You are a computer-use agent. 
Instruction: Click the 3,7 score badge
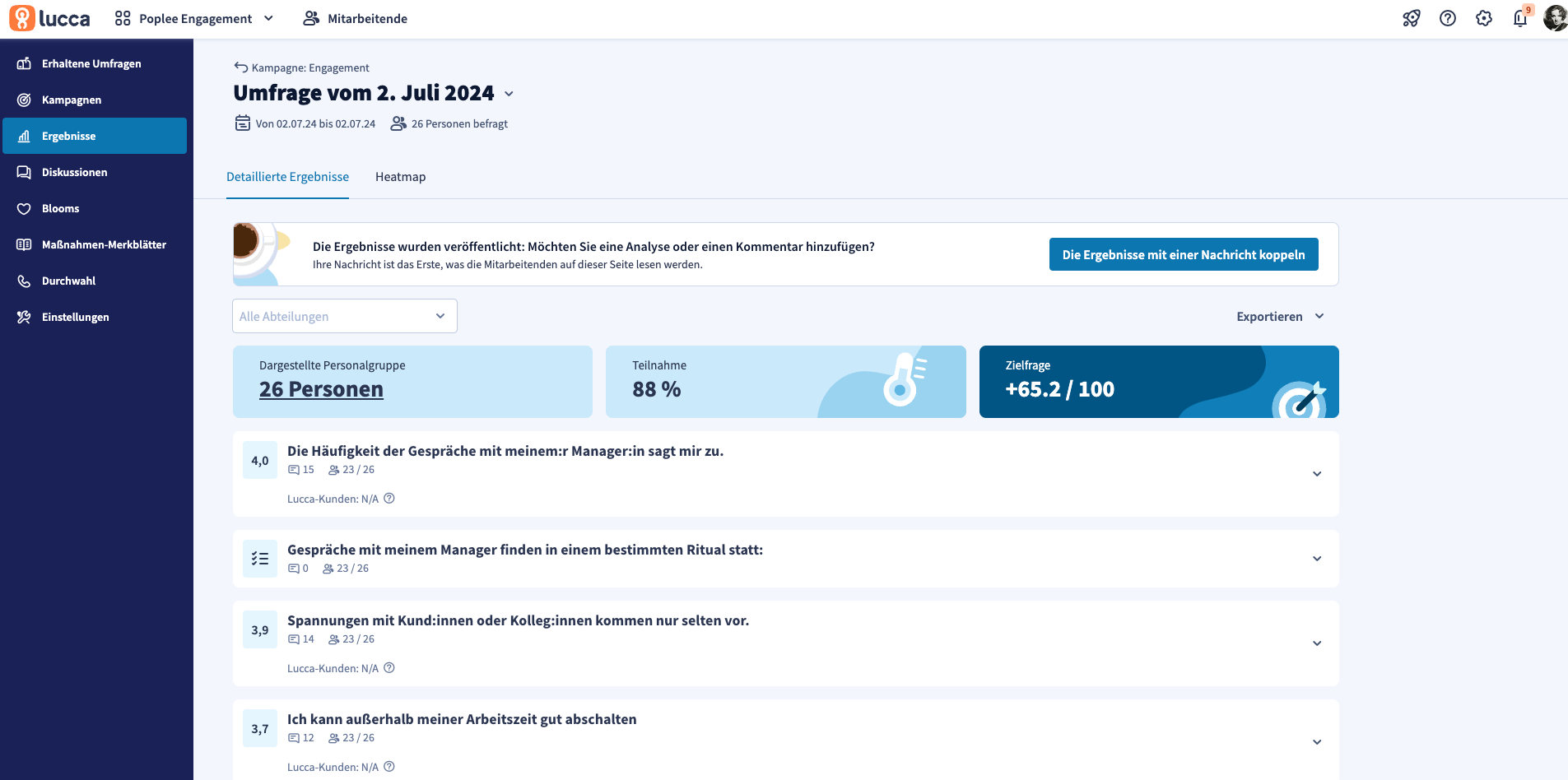click(260, 729)
